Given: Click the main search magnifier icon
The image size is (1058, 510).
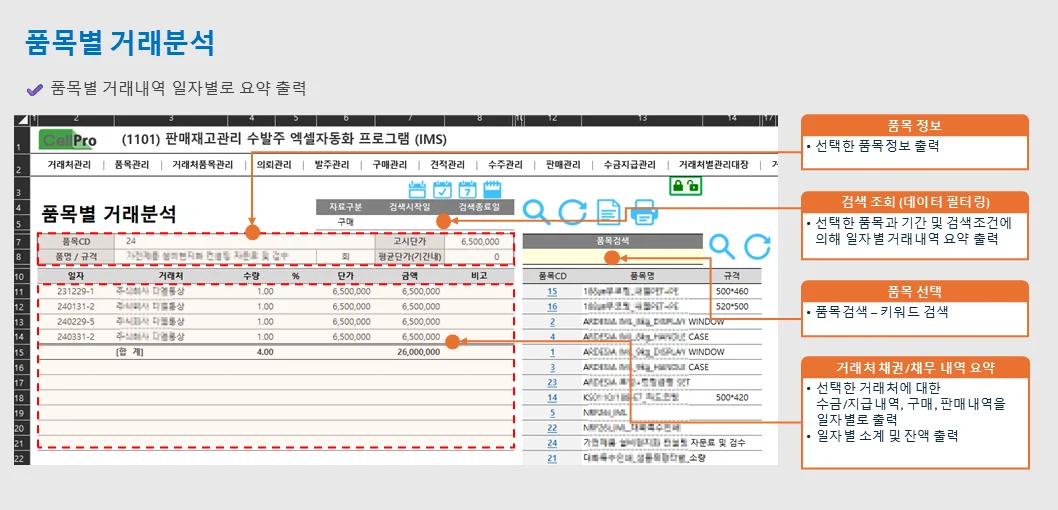Looking at the screenshot, I should (x=537, y=212).
